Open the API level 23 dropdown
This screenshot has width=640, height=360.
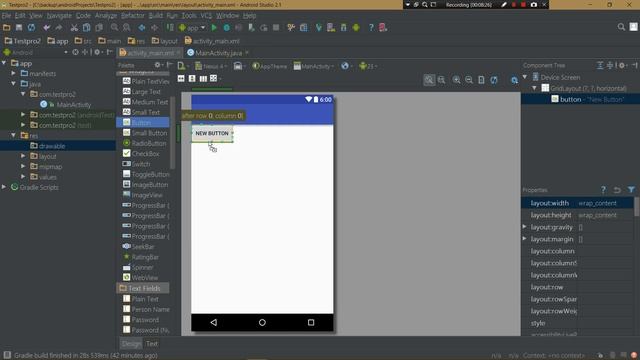[368, 66]
